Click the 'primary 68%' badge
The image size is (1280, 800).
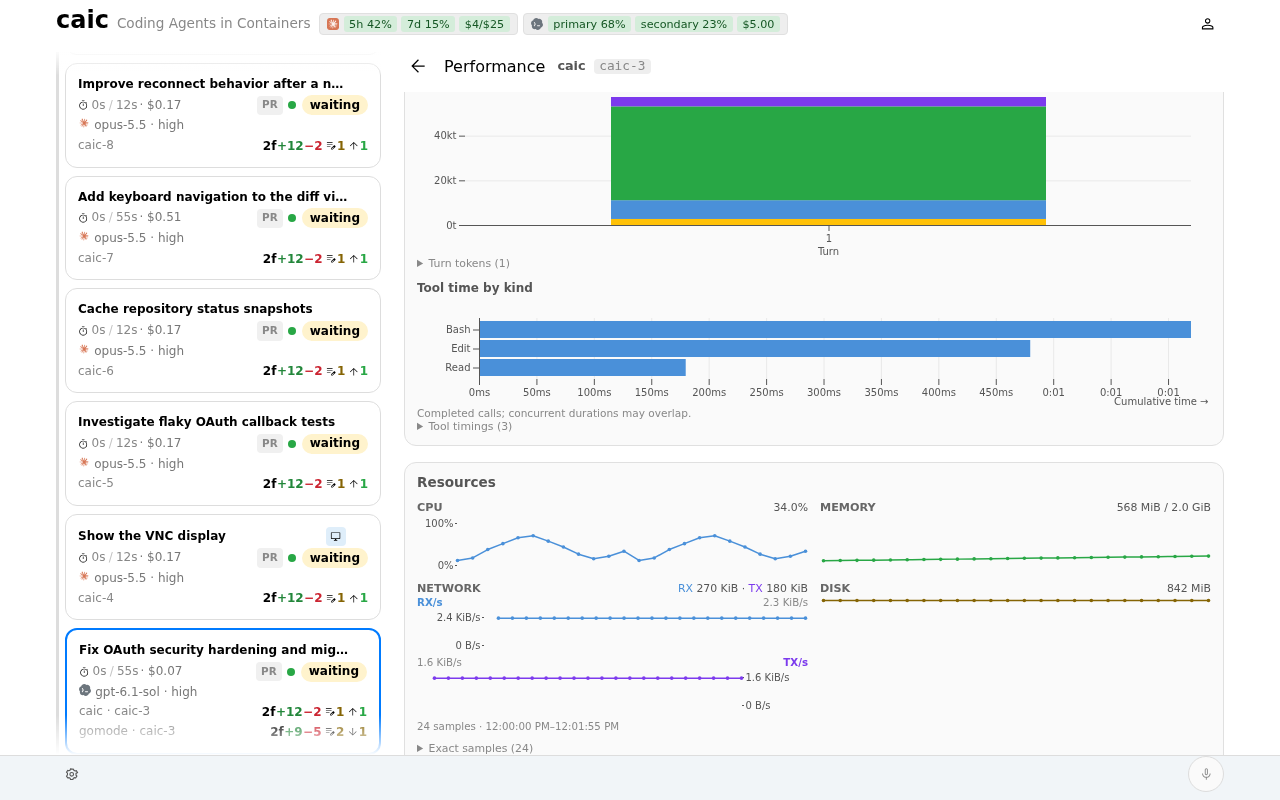pos(589,24)
